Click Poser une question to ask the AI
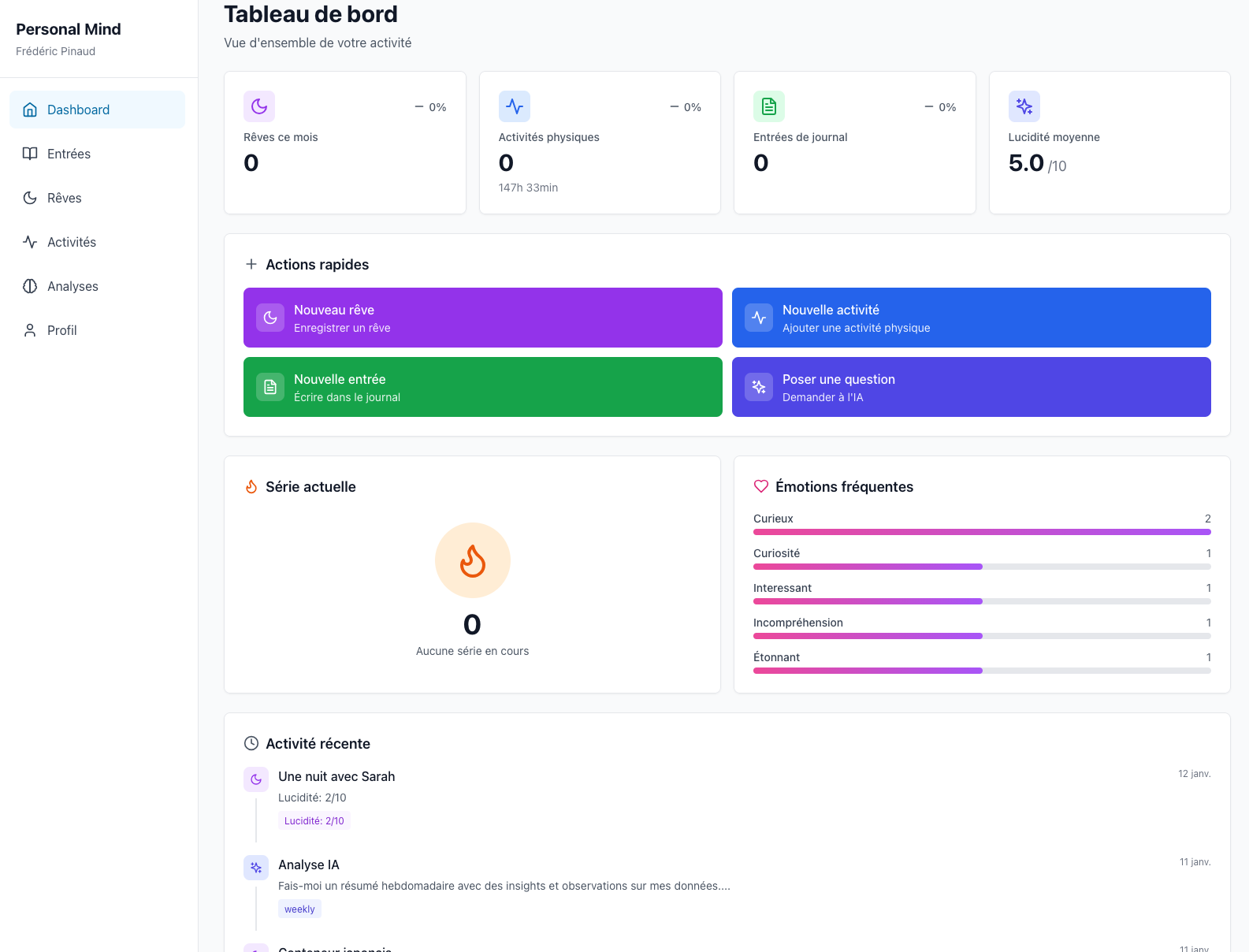The width and height of the screenshot is (1249, 952). pyautogui.click(x=971, y=387)
